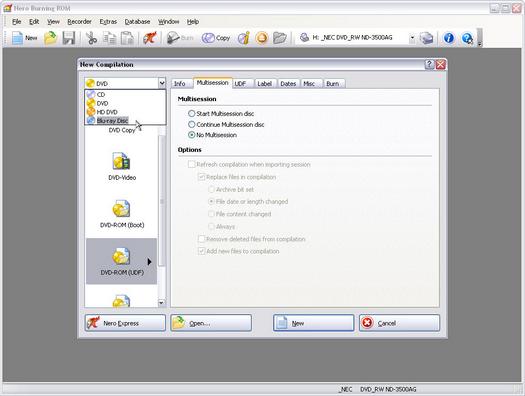Select Archive bit set option

pos(211,189)
